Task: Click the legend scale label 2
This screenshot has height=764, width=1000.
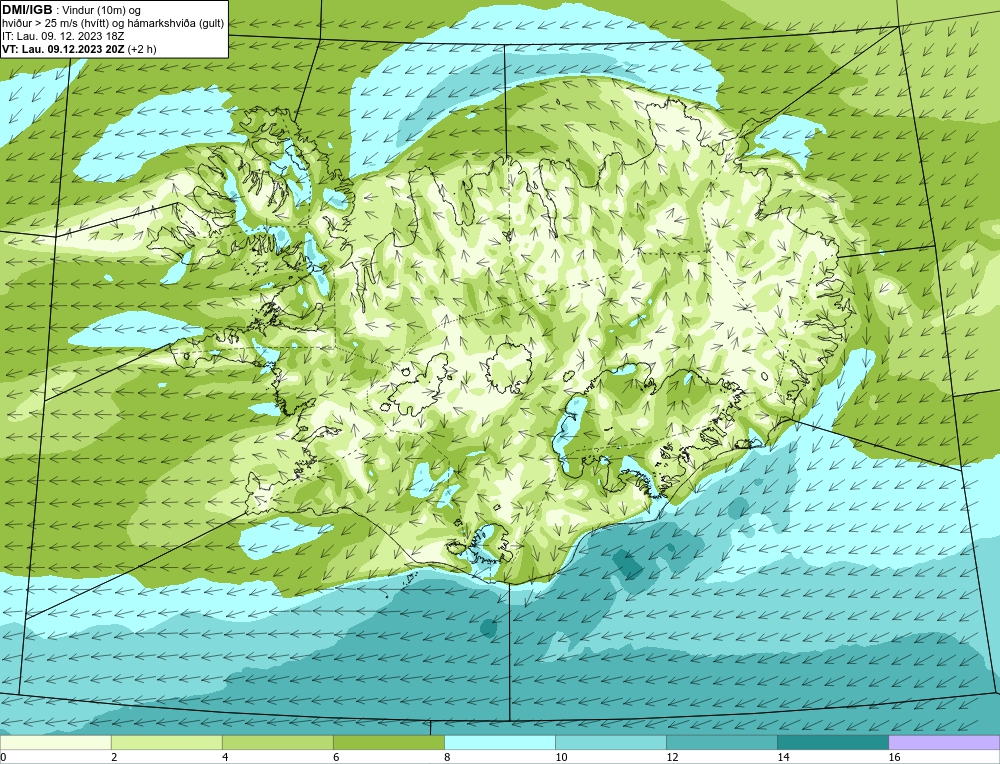Action: click(114, 757)
